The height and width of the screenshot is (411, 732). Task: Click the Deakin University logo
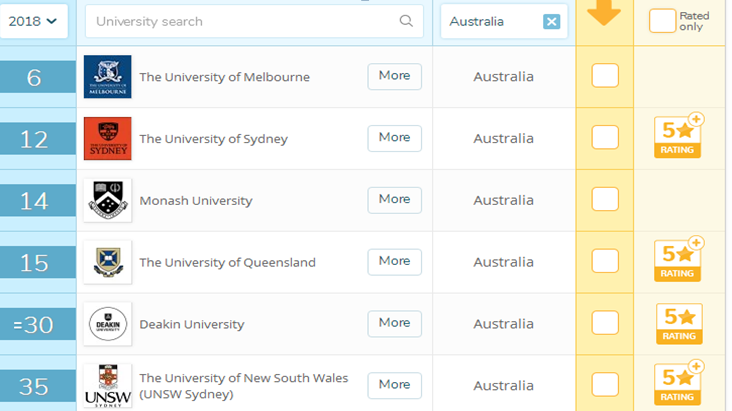107,324
